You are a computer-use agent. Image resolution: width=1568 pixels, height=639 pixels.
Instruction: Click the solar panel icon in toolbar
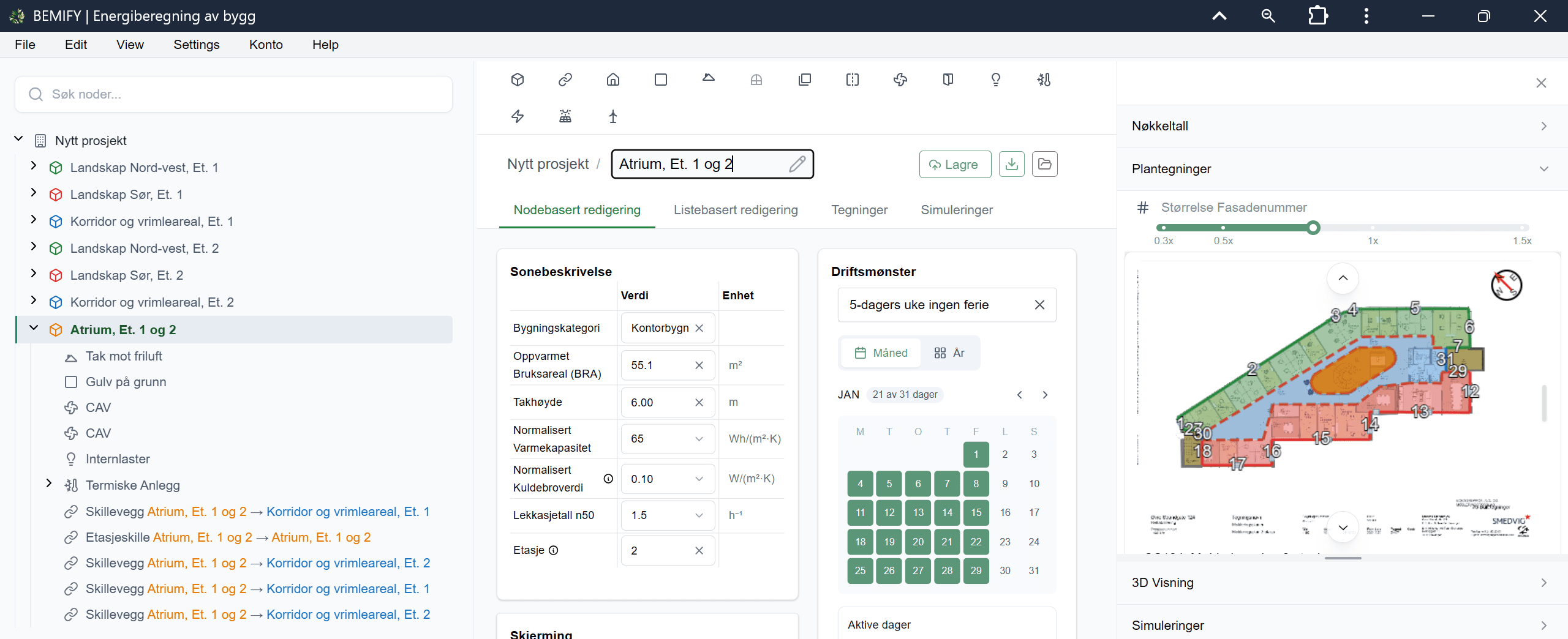(565, 116)
